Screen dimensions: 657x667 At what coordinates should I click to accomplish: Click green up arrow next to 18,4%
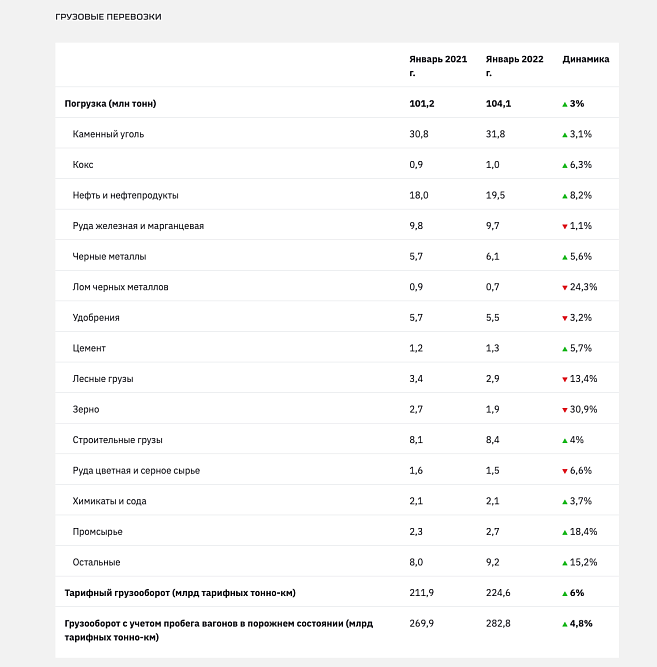coord(565,533)
